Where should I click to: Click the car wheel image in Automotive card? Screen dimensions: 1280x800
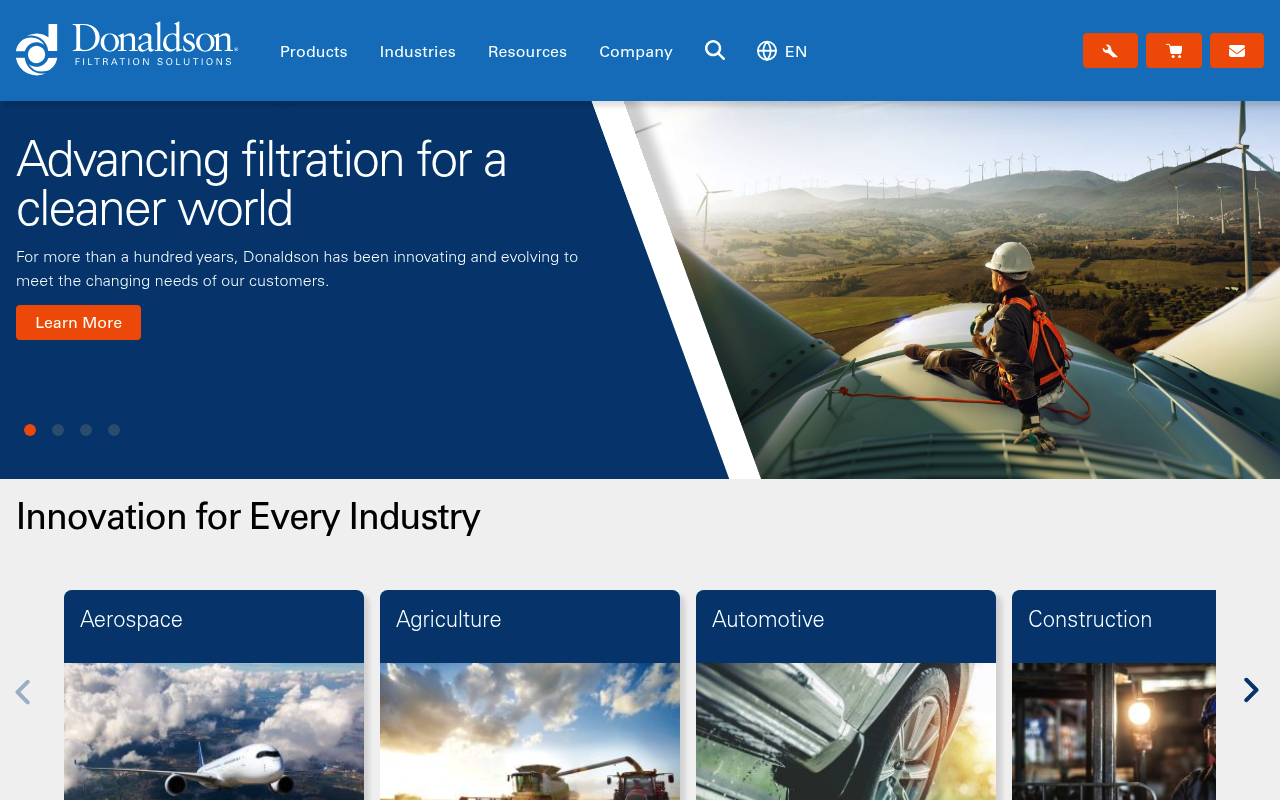[x=846, y=731]
